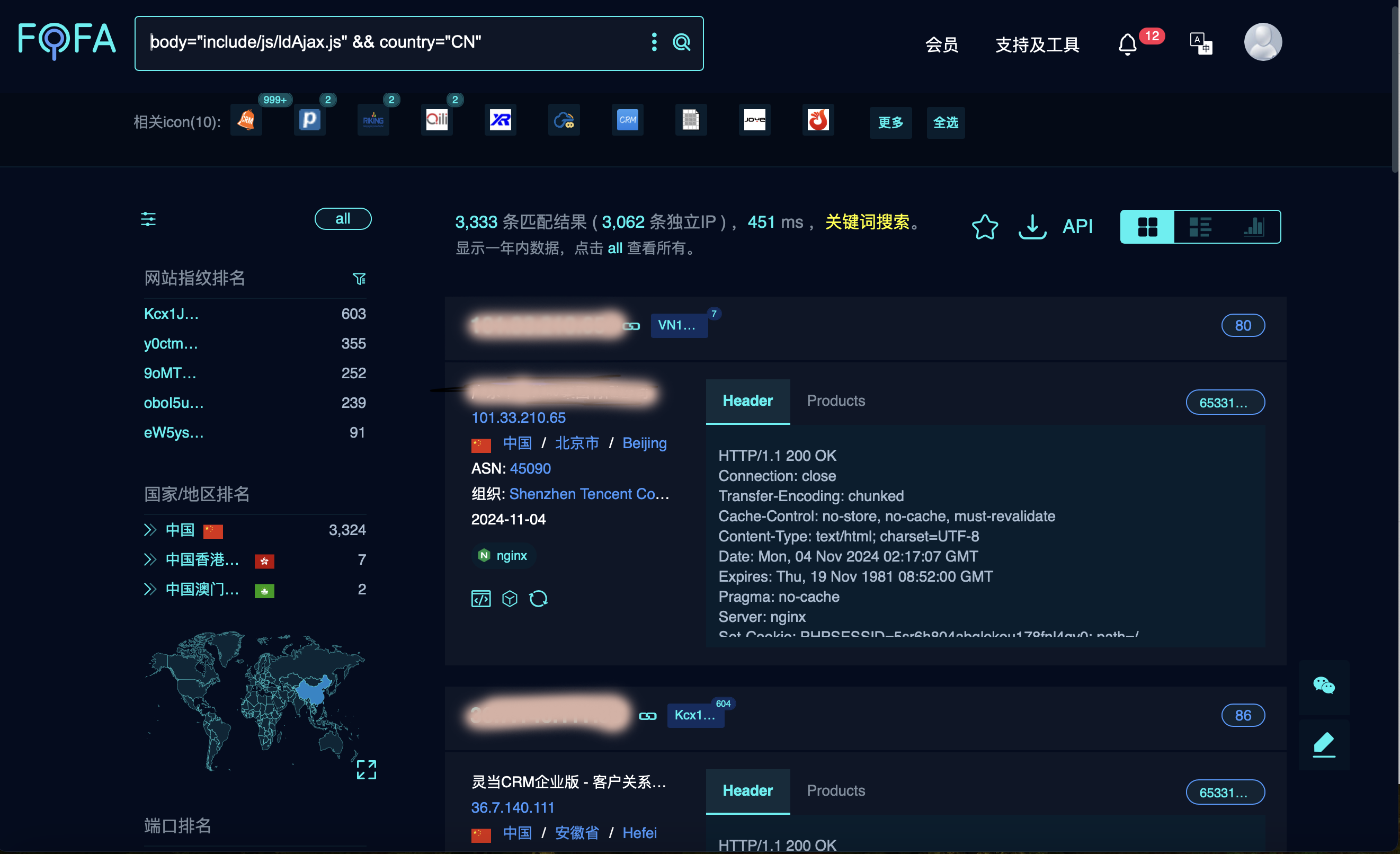Switch to grid card view
1400x854 pixels.
[x=1147, y=227]
